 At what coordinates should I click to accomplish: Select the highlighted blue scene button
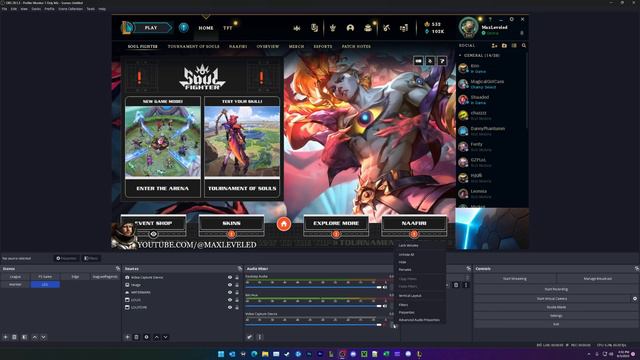pyautogui.click(x=45, y=284)
